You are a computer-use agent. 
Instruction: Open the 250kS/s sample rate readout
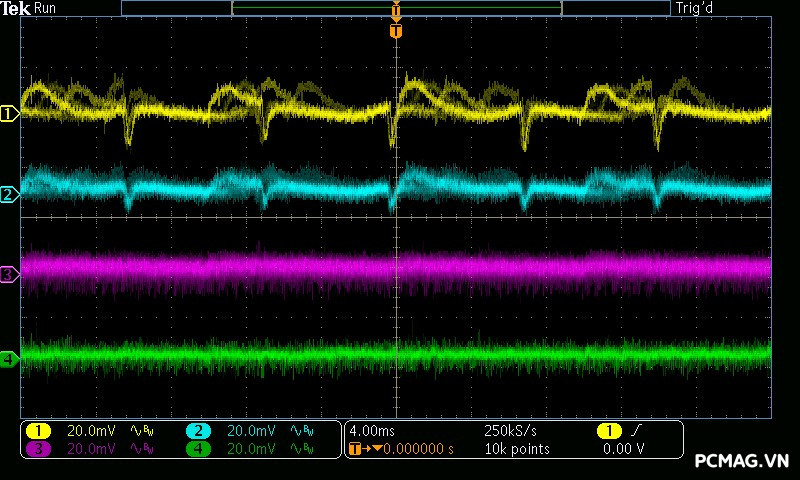tap(512, 430)
